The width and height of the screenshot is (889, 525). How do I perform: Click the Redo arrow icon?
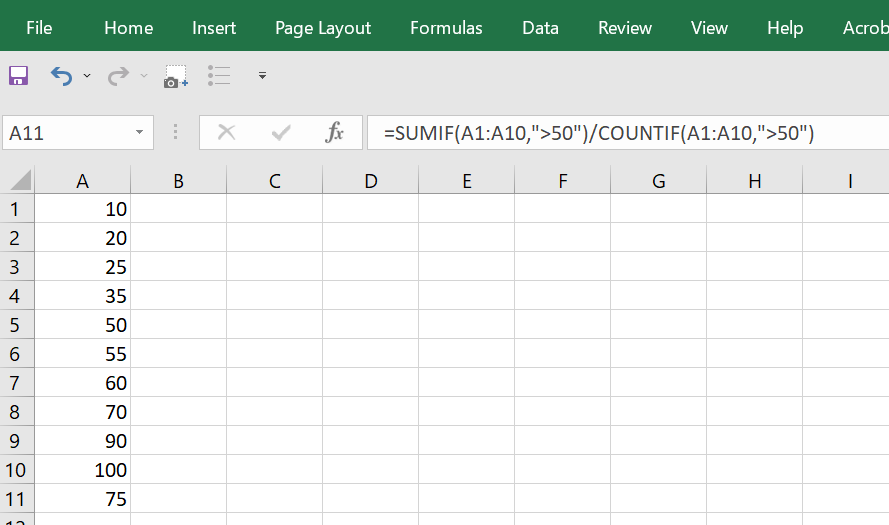pos(118,76)
